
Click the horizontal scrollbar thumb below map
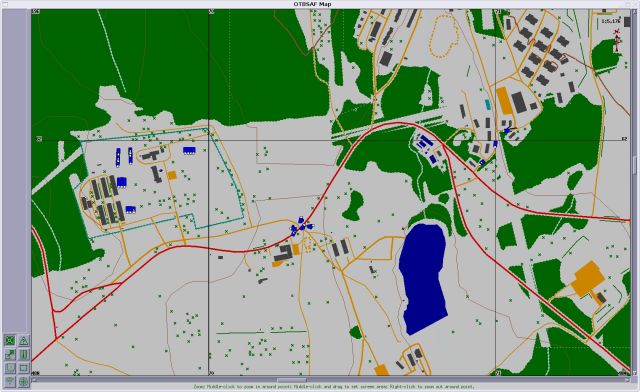point(292,381)
